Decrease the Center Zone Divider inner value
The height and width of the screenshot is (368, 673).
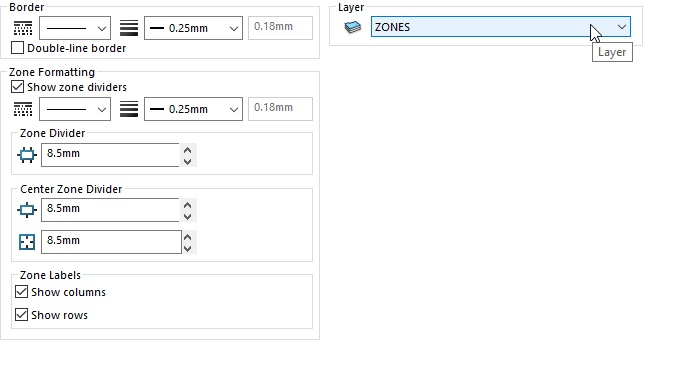click(x=188, y=248)
